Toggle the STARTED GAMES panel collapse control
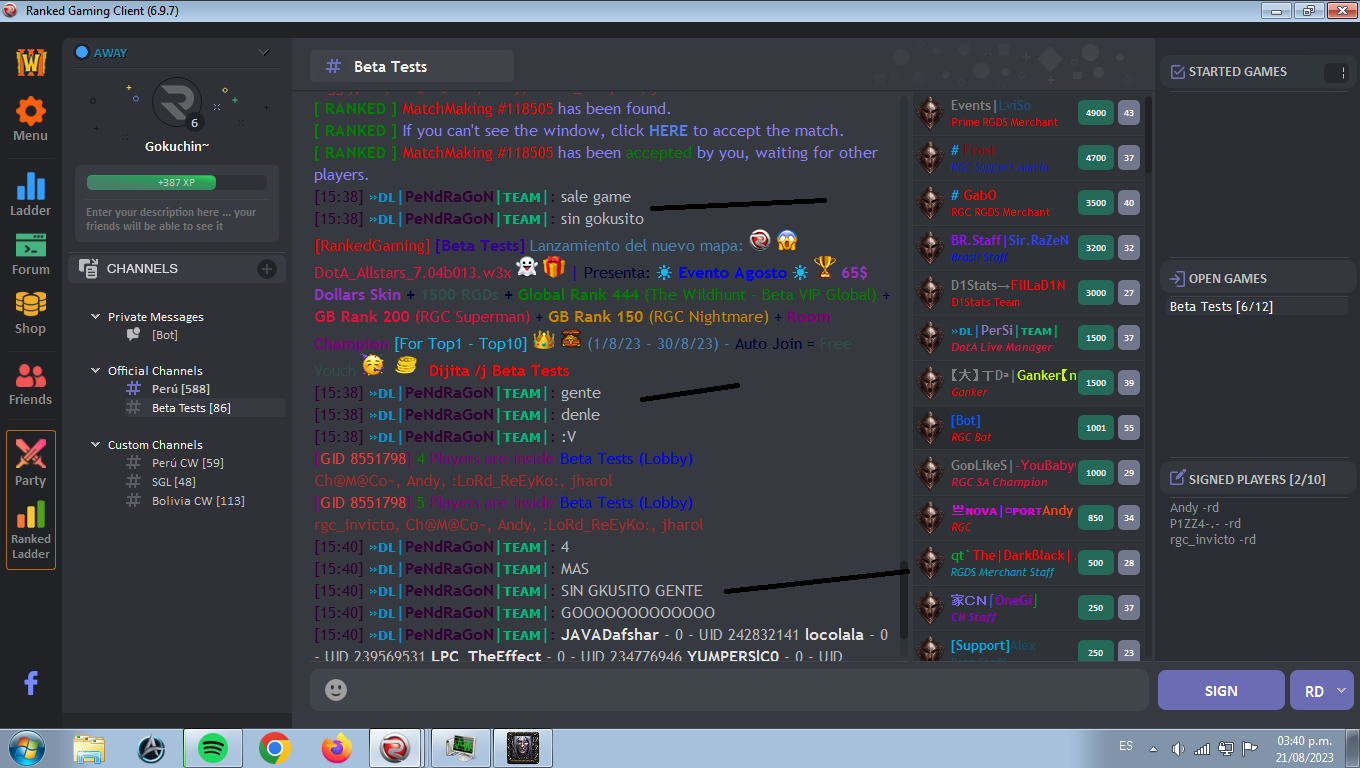 1336,73
